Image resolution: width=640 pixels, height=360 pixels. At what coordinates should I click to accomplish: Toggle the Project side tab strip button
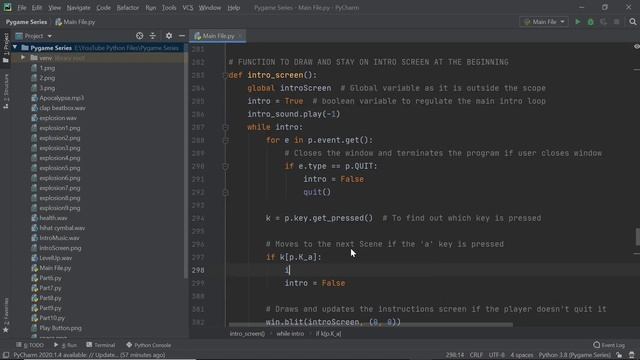pyautogui.click(x=6, y=48)
